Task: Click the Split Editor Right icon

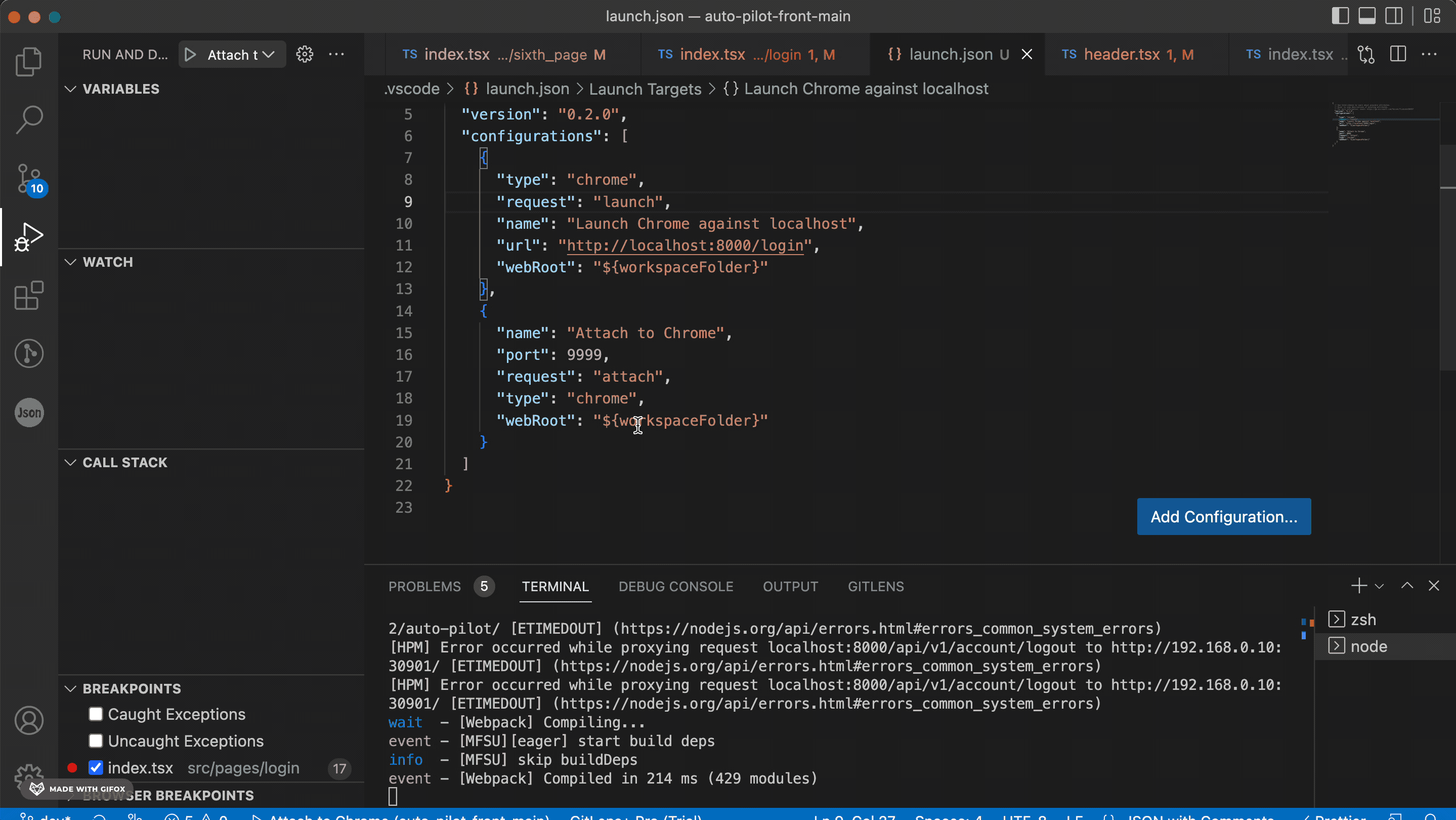Action: point(1398,55)
